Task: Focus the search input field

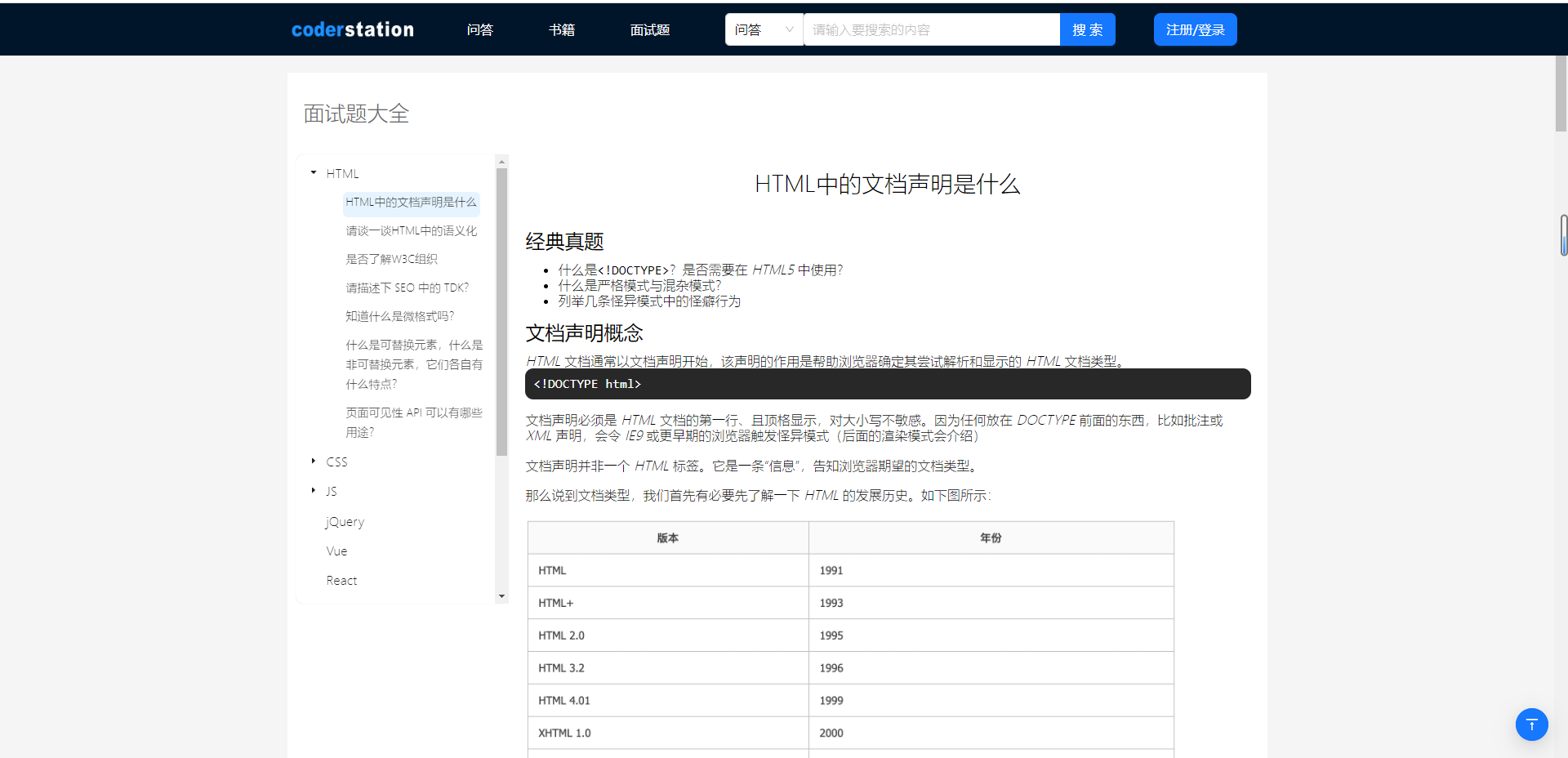Action: click(x=932, y=29)
